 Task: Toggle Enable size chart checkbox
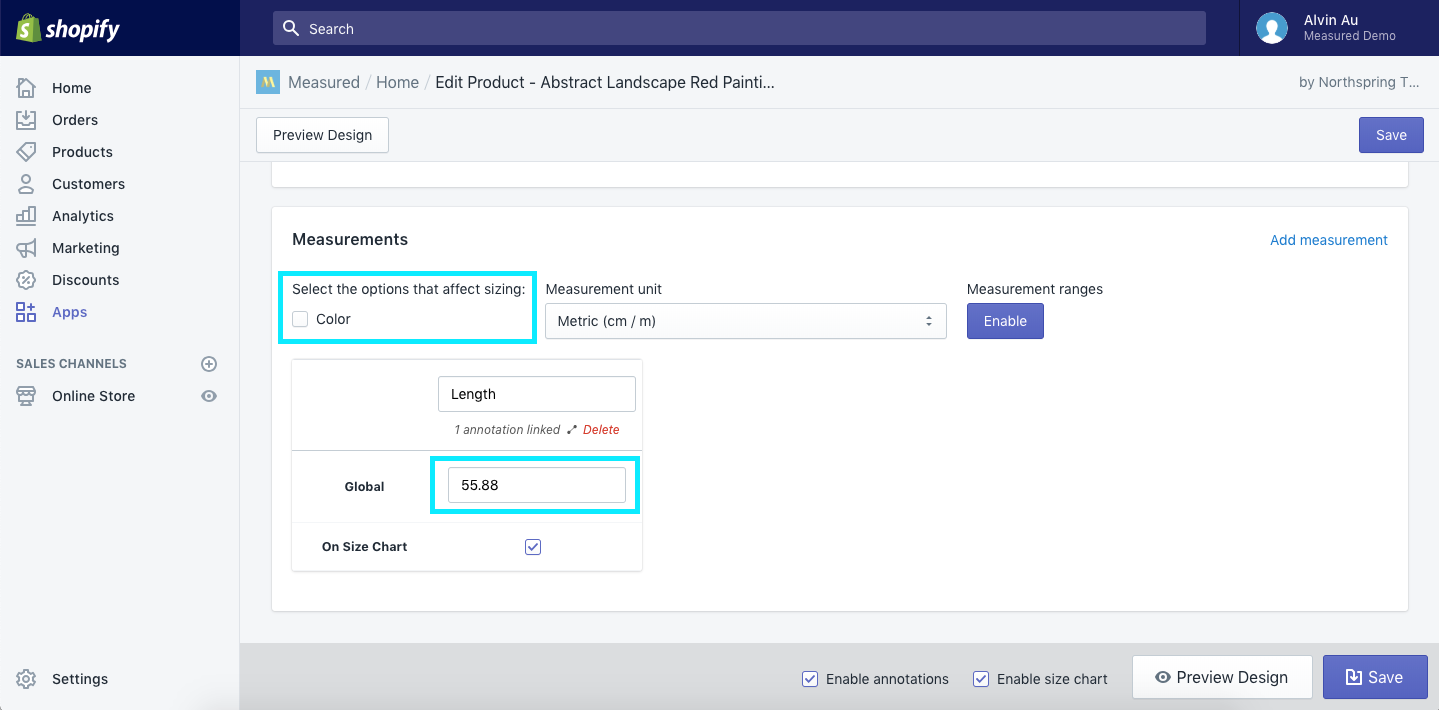981,679
